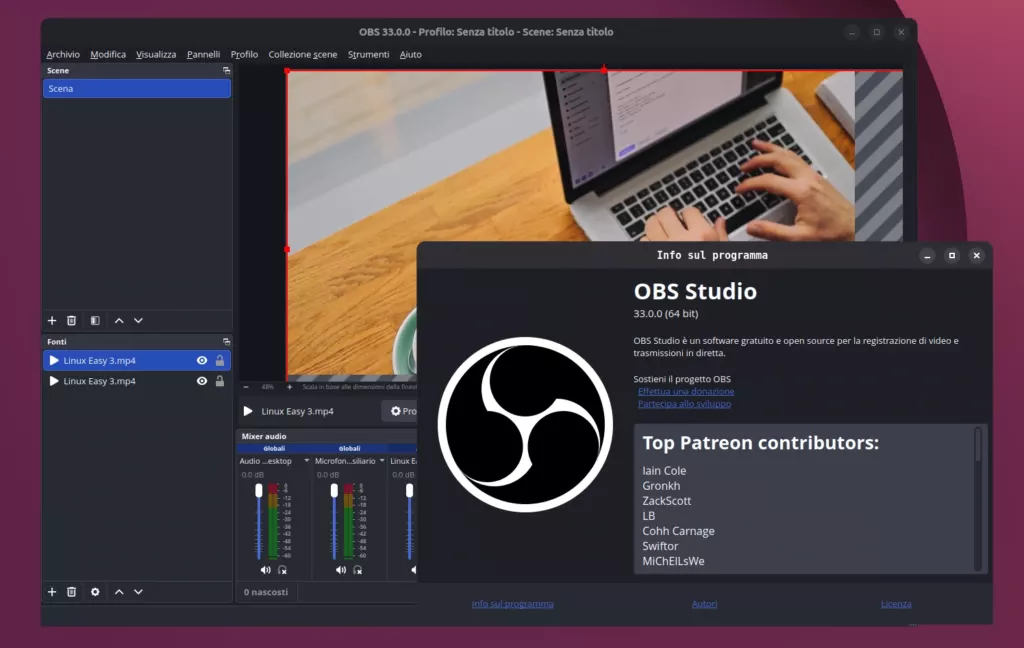Select the Scena scene item
This screenshot has width=1024, height=648.
coord(136,89)
